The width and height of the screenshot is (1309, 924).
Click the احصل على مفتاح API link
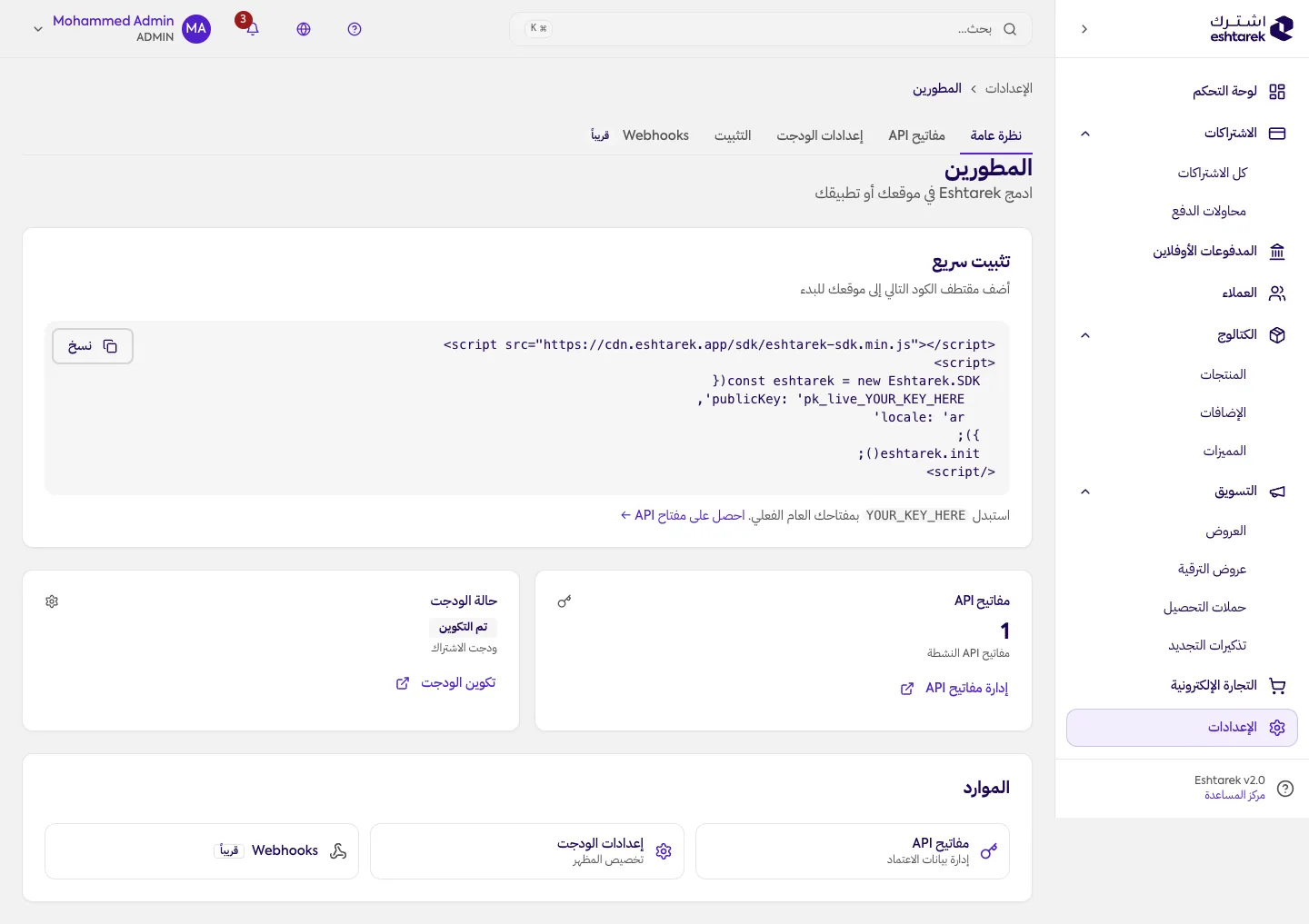coord(683,515)
